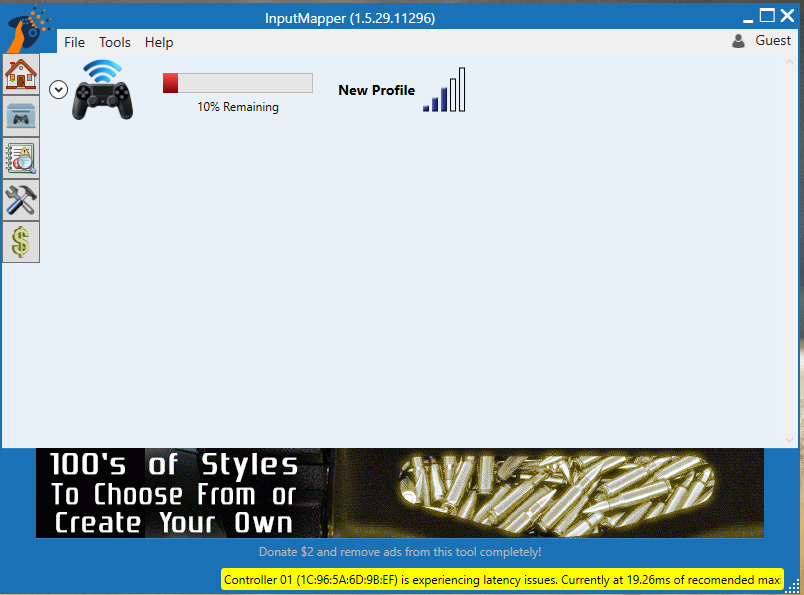Click the signal strength bars icon
This screenshot has width=804, height=595.
click(444, 90)
